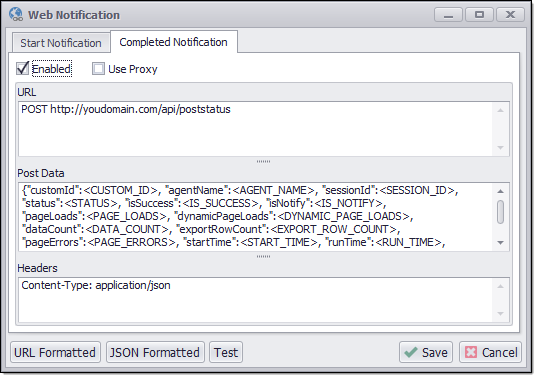Close the Web Notification window
The image size is (537, 378).
coord(510,15)
